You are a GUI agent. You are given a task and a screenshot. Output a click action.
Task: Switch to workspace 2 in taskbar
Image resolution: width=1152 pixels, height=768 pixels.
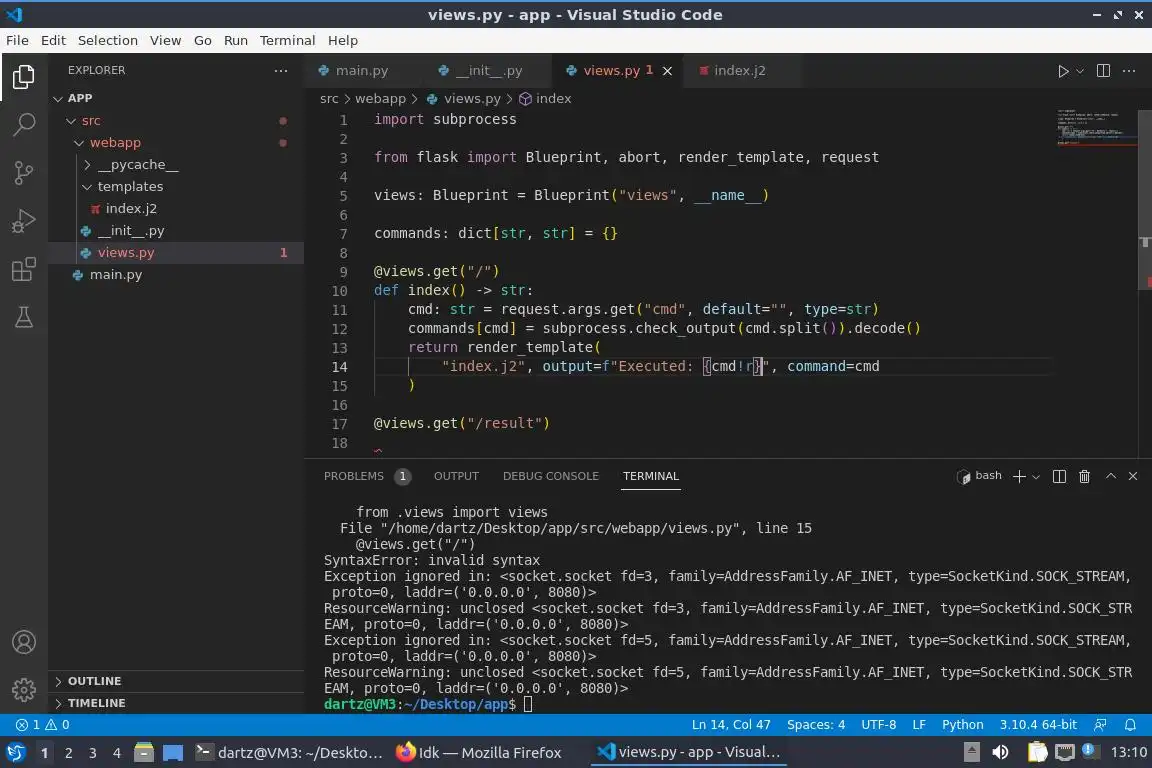[68, 753]
